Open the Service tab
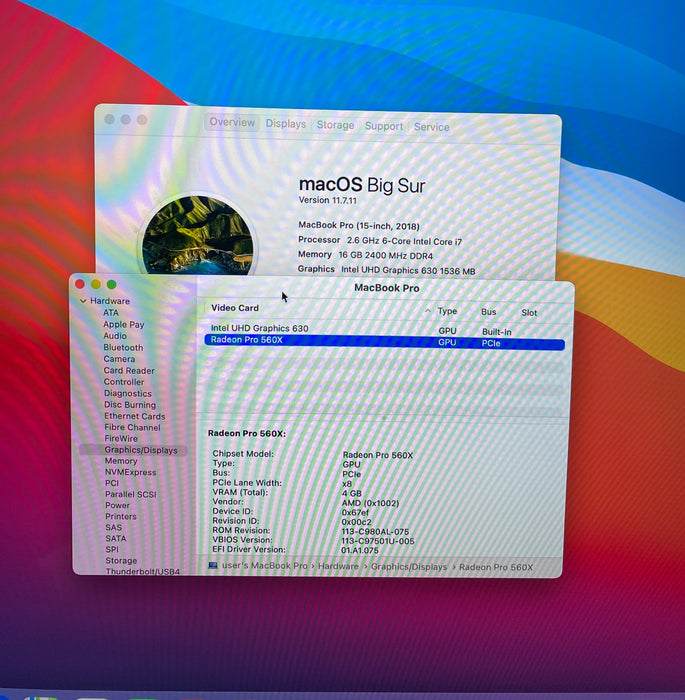Image resolution: width=685 pixels, height=700 pixels. [431, 127]
